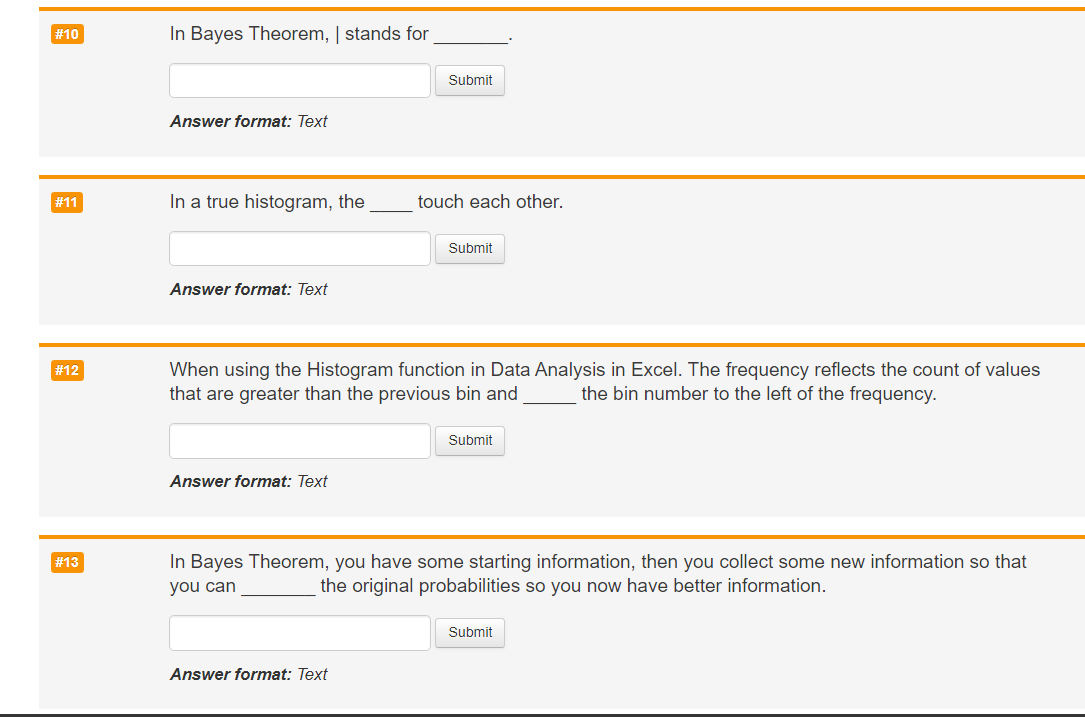Click the answer box for question #10

(x=299, y=80)
